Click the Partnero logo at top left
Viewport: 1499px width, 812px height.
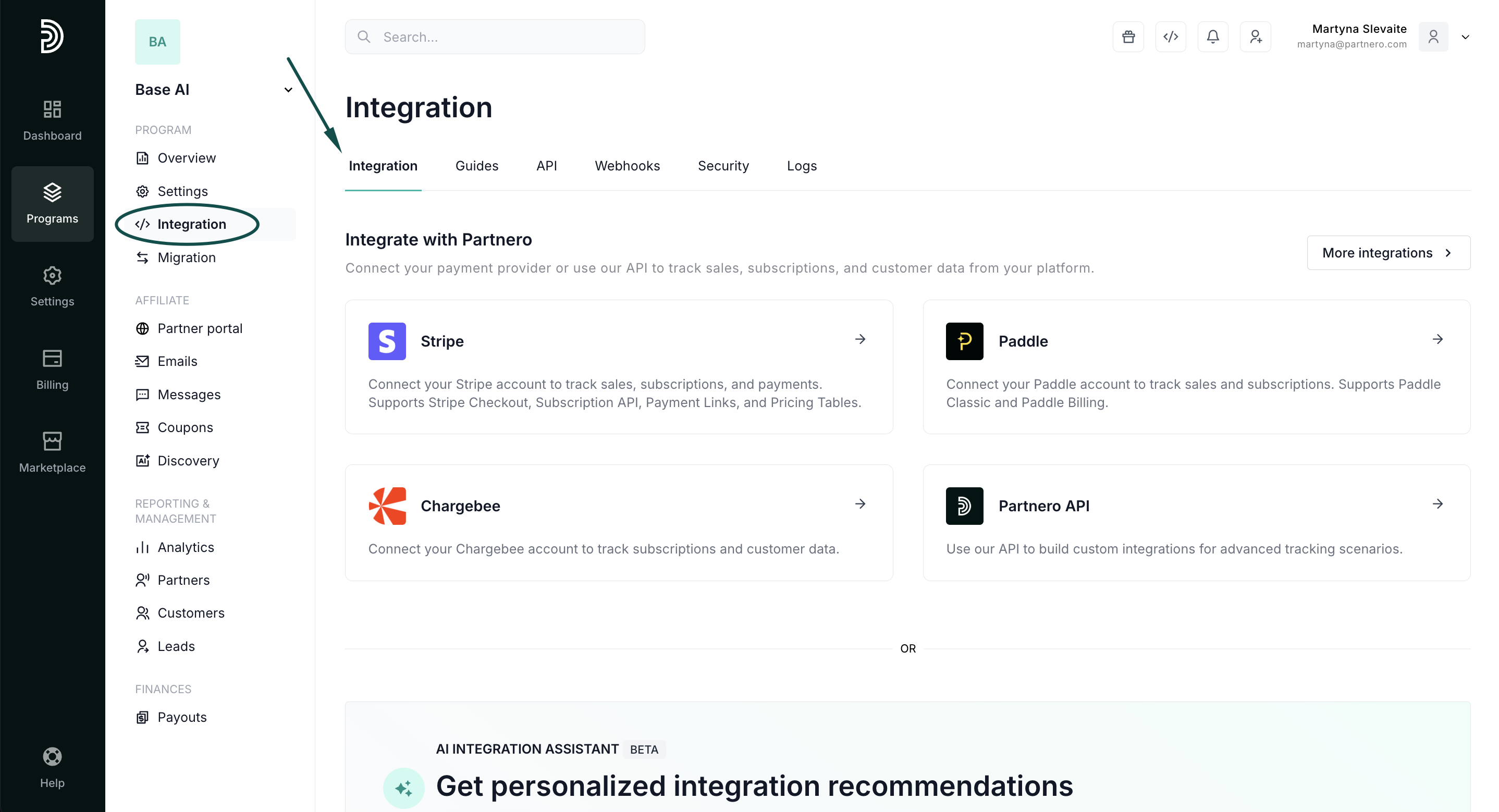(52, 36)
